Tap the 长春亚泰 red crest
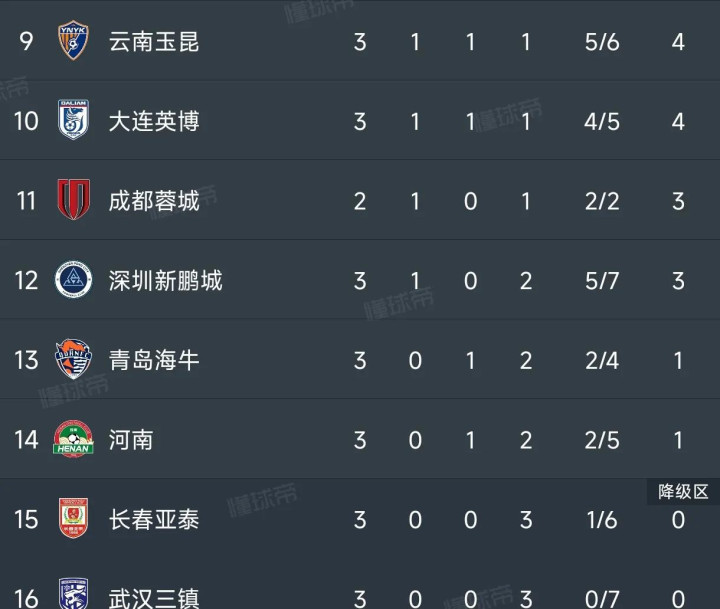This screenshot has width=720, height=609. coord(73,518)
